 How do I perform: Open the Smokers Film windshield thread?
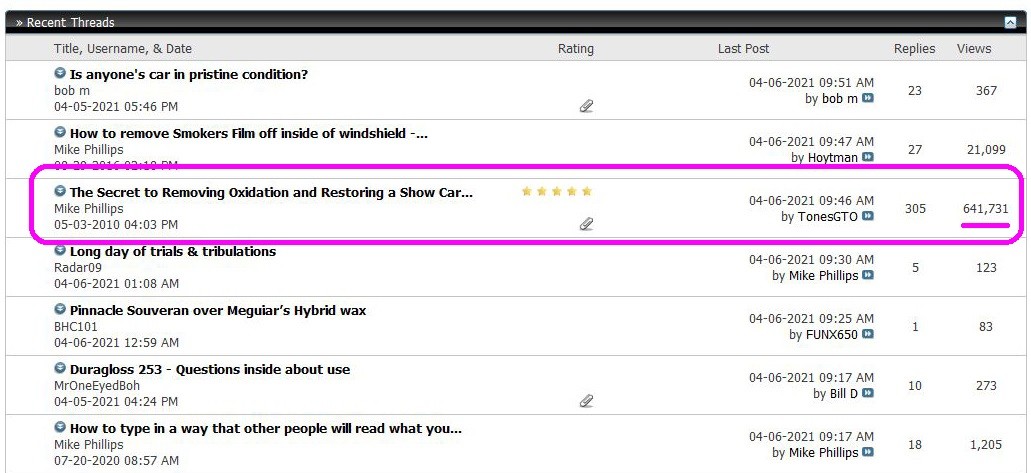coord(249,134)
